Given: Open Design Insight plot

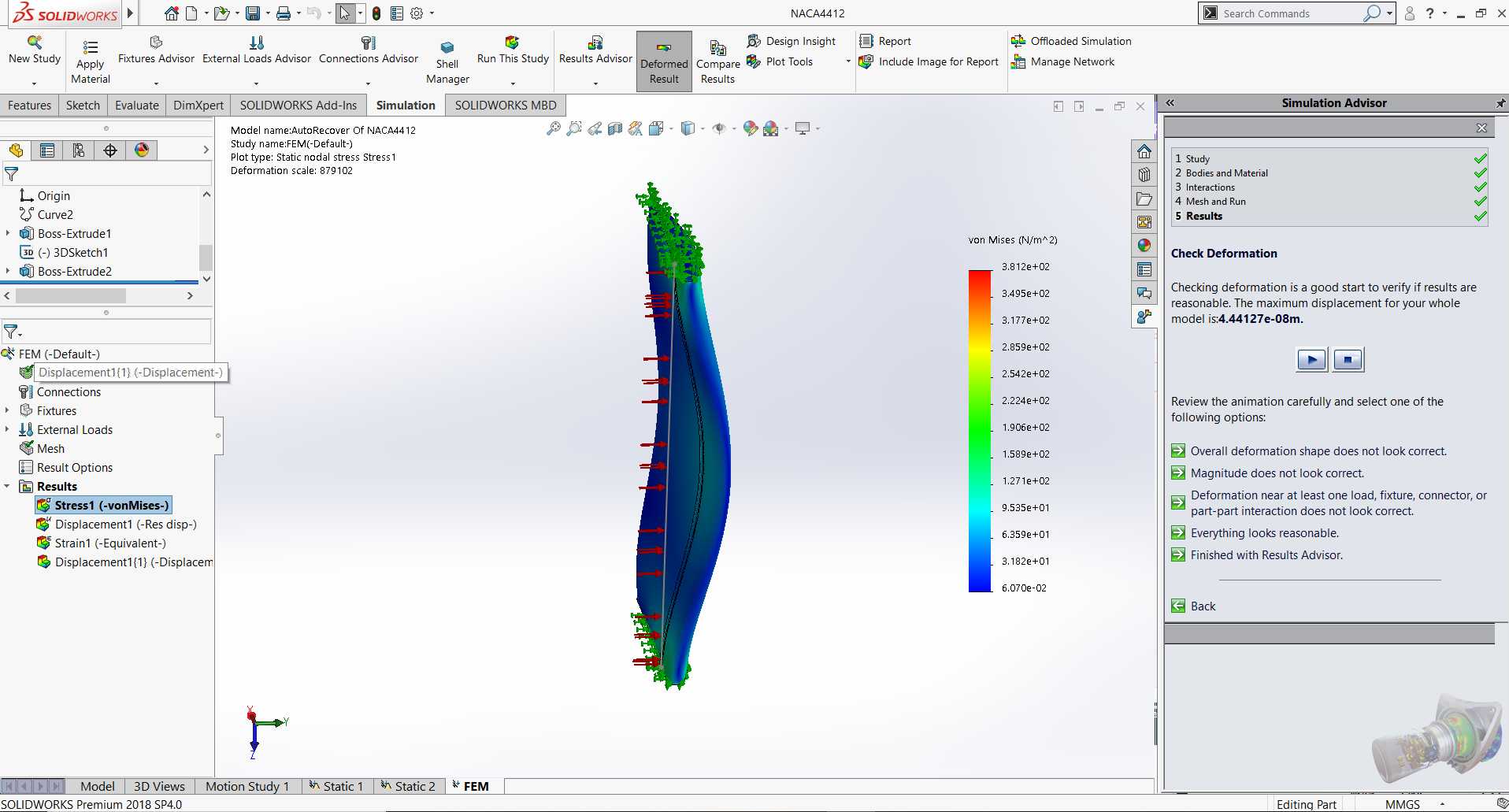Looking at the screenshot, I should click(x=792, y=41).
